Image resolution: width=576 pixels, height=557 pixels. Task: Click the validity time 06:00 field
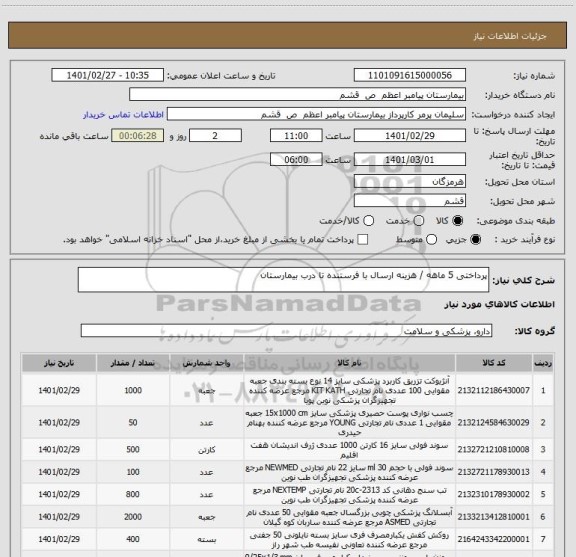(x=296, y=159)
